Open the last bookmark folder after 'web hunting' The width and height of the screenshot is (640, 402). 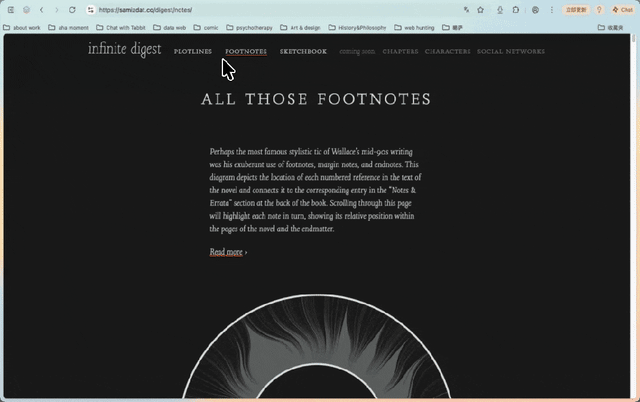(453, 28)
